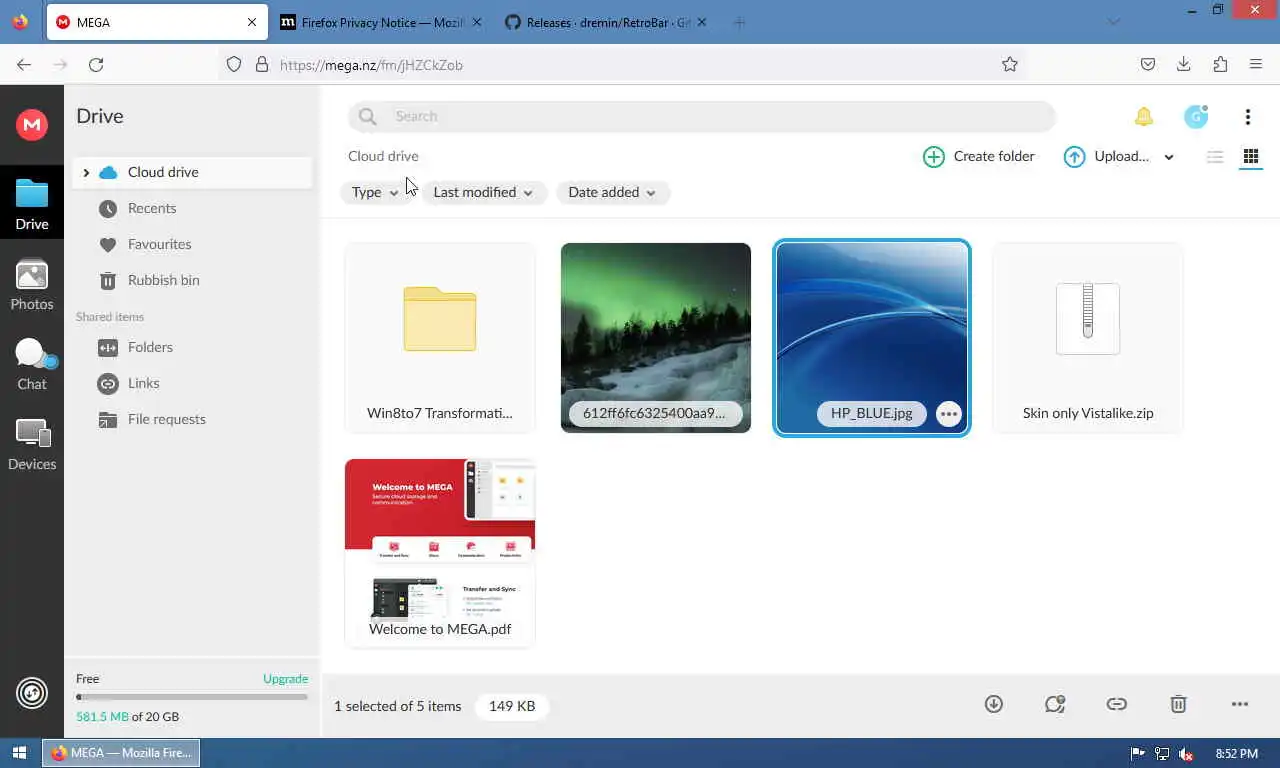Viewport: 1280px width, 768px height.
Task: Click tracking protection shield icon
Action: click(234, 65)
